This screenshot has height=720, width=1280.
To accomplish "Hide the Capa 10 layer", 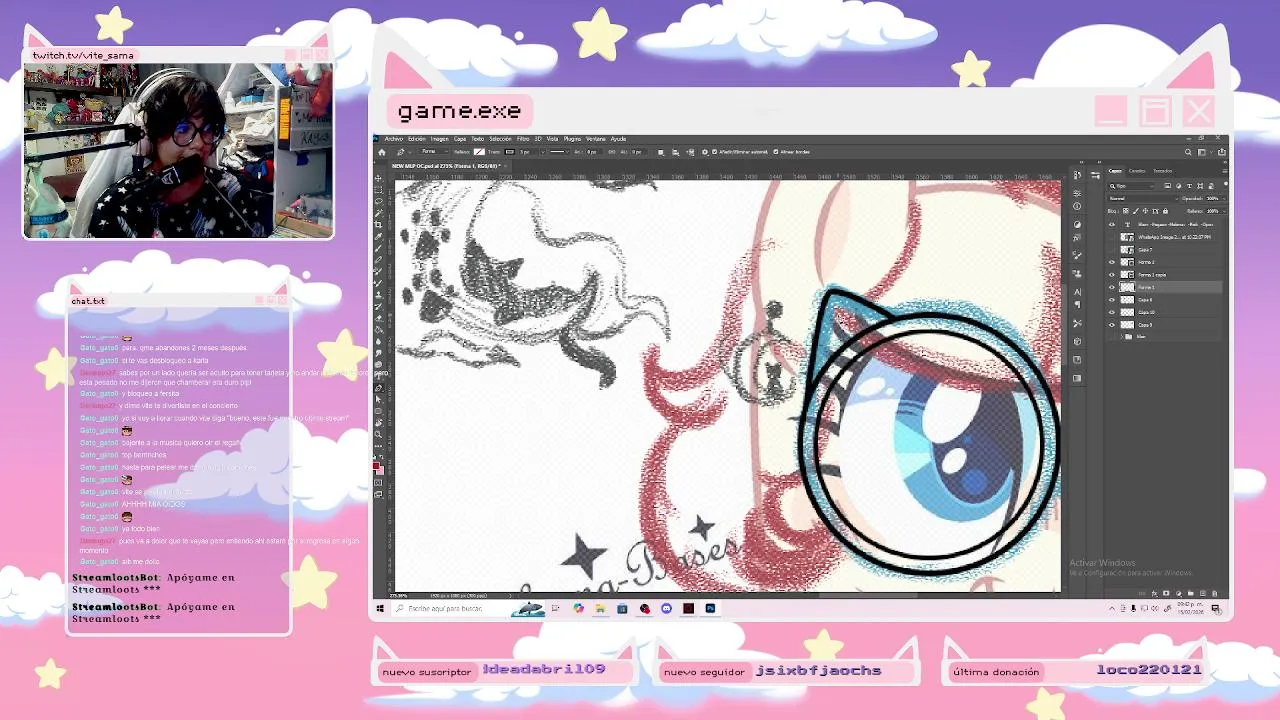I will tap(1112, 312).
